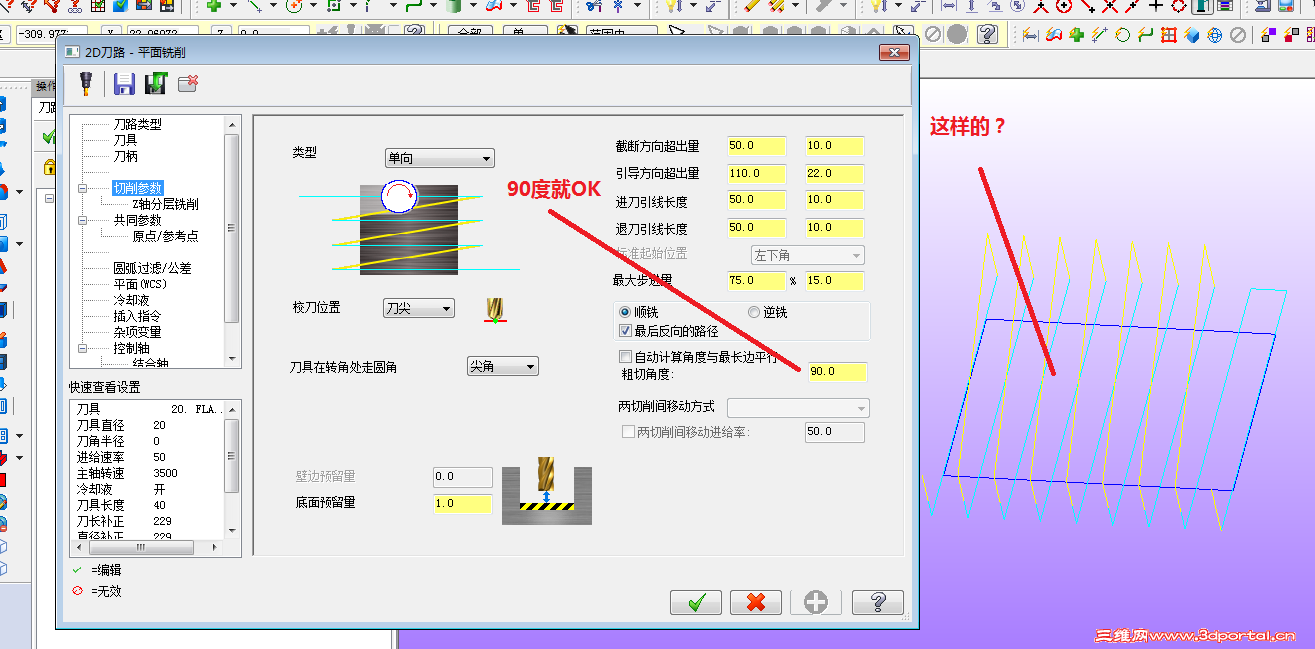Open the 校刀位置 tip compensation dropdown
This screenshot has height=649, width=1315.
[x=419, y=309]
